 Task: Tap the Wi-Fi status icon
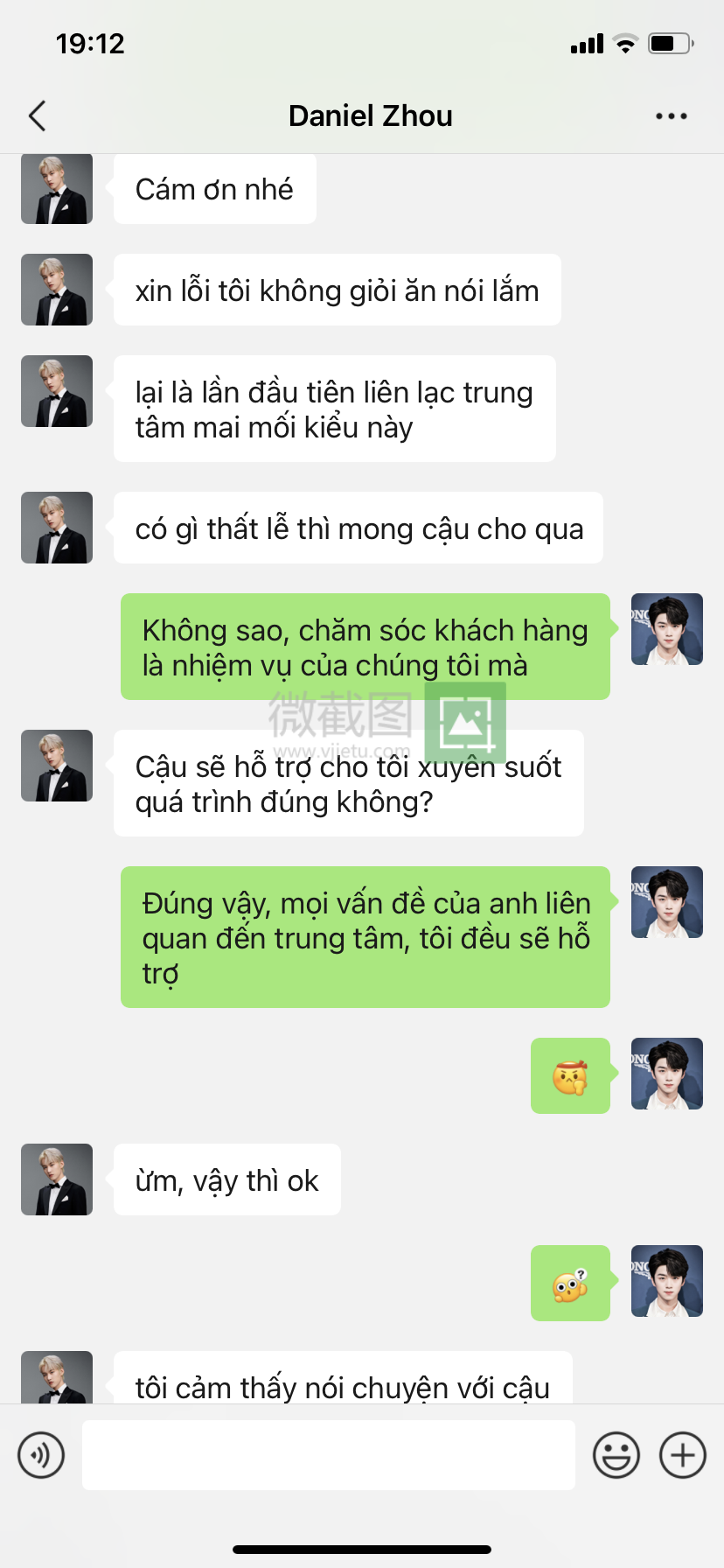click(x=625, y=43)
